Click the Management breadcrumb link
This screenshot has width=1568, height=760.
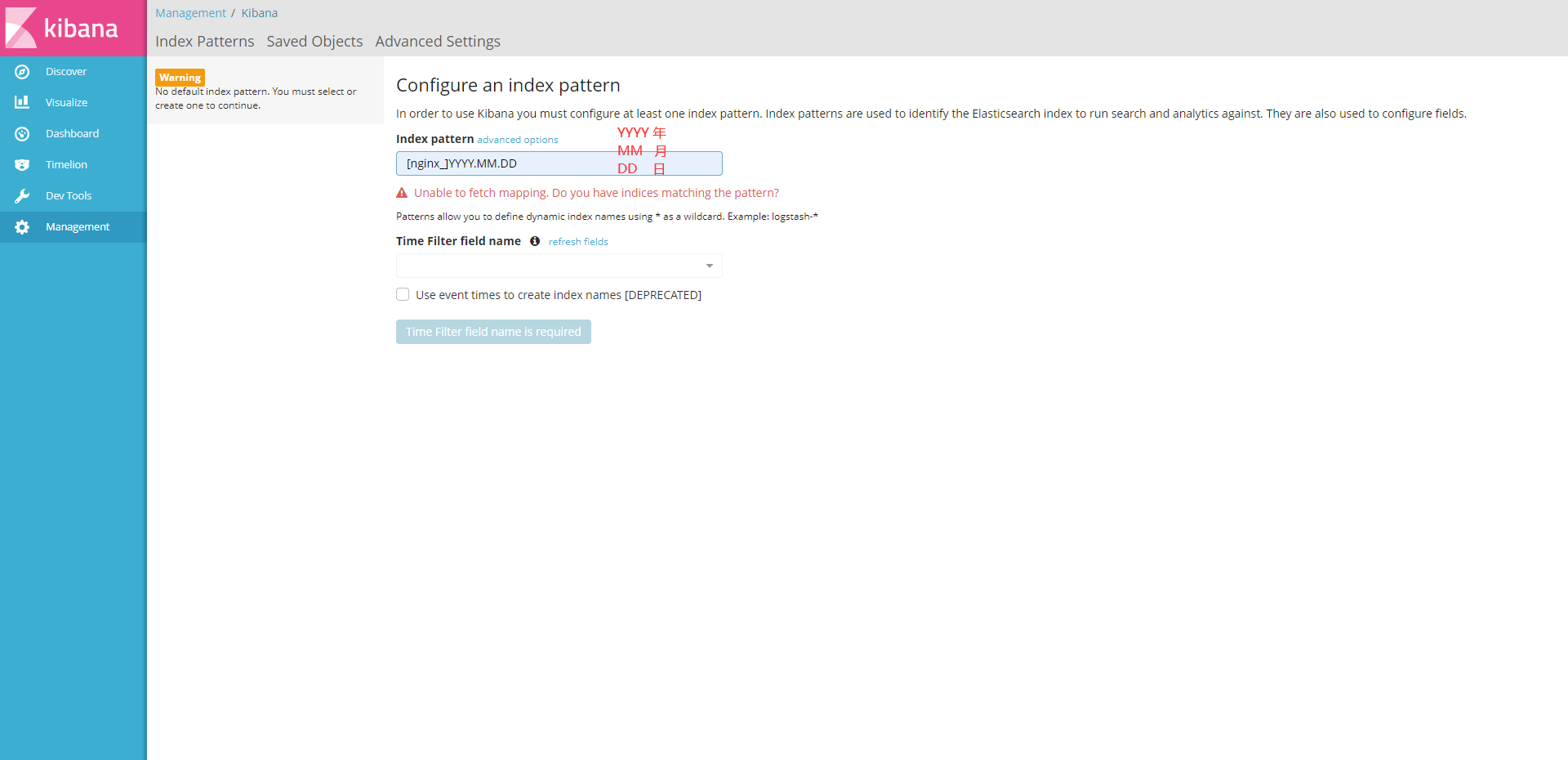(190, 13)
